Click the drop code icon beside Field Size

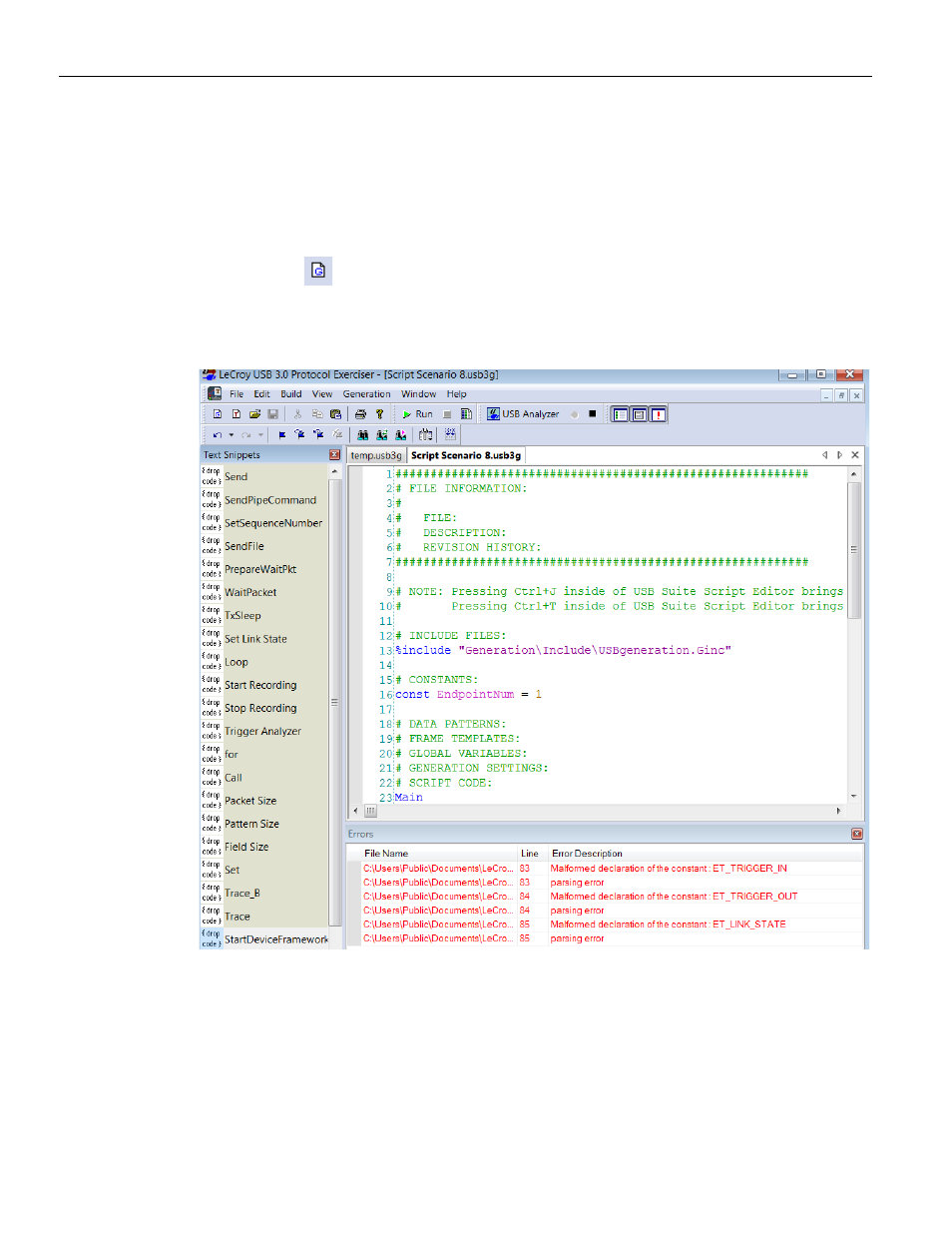click(211, 847)
